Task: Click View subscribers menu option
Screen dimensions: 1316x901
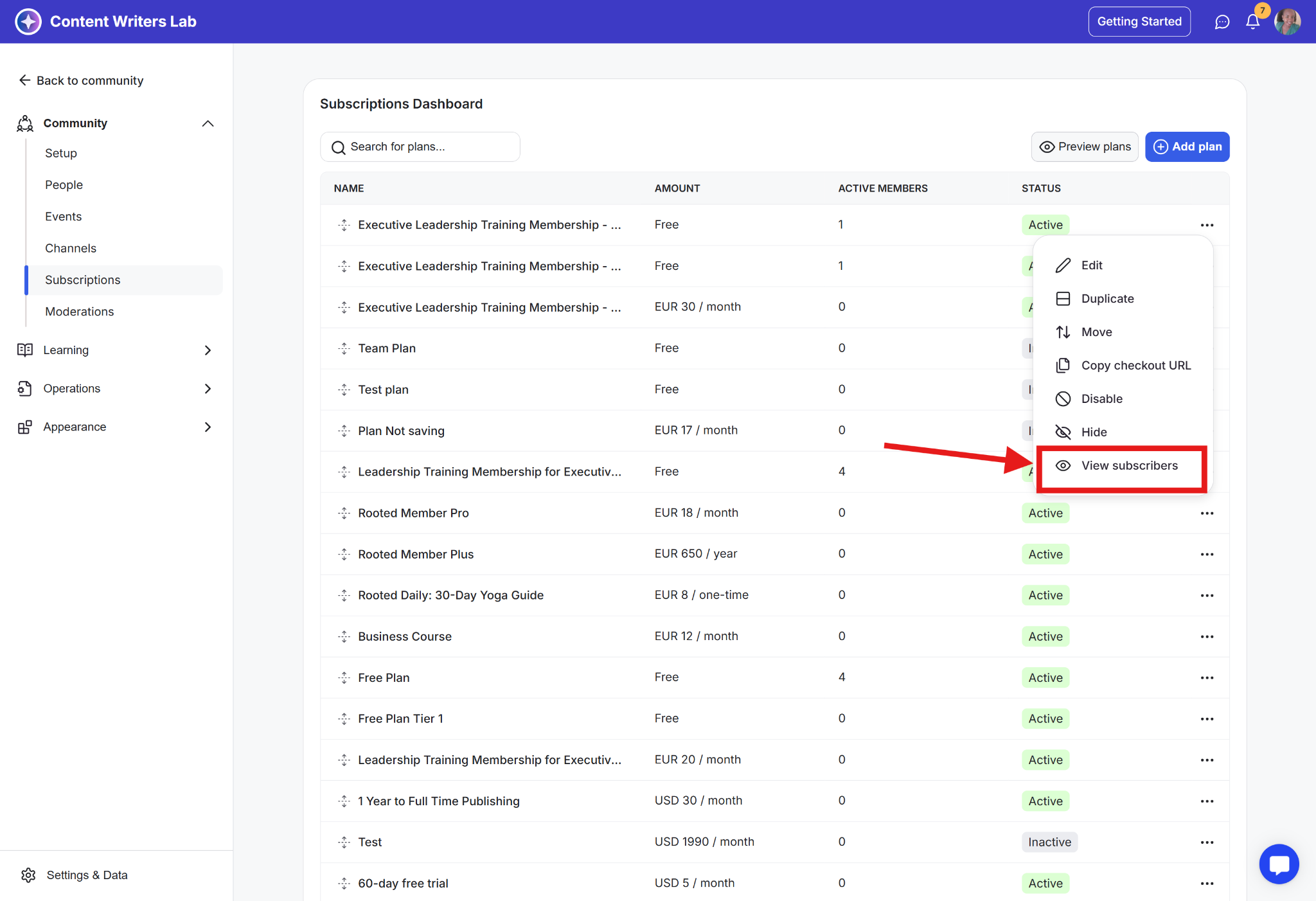Action: [x=1129, y=465]
